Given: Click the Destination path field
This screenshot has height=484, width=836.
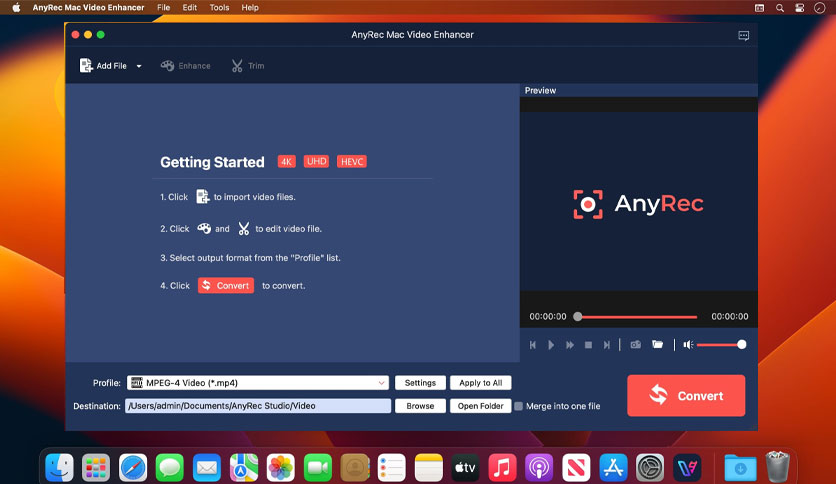Looking at the screenshot, I should point(258,406).
